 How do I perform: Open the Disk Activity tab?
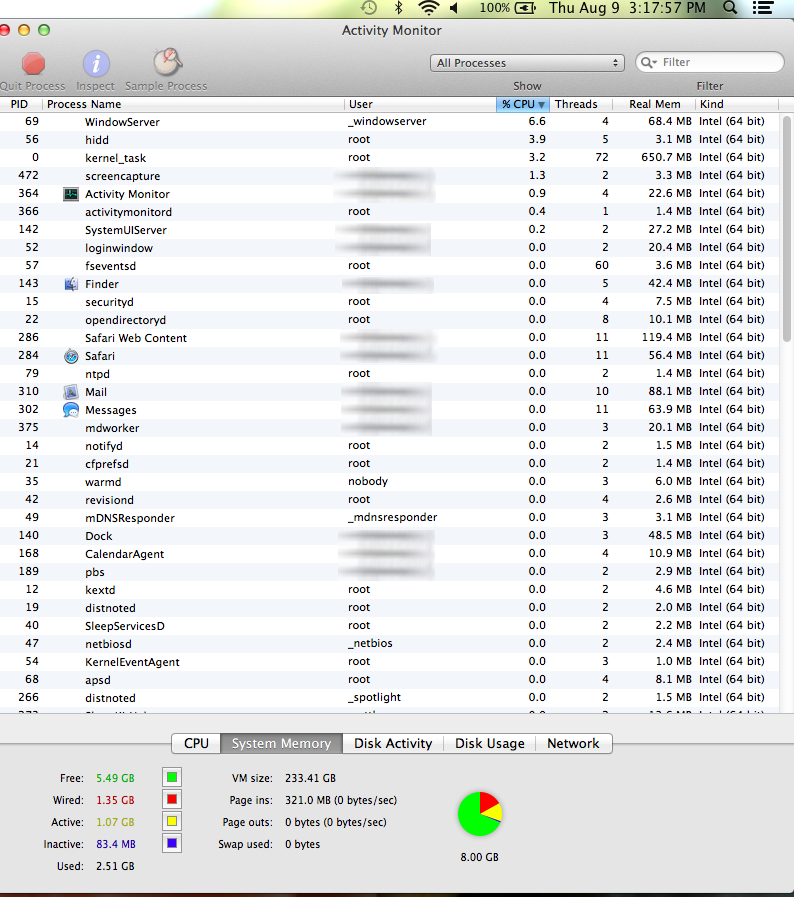[x=393, y=743]
